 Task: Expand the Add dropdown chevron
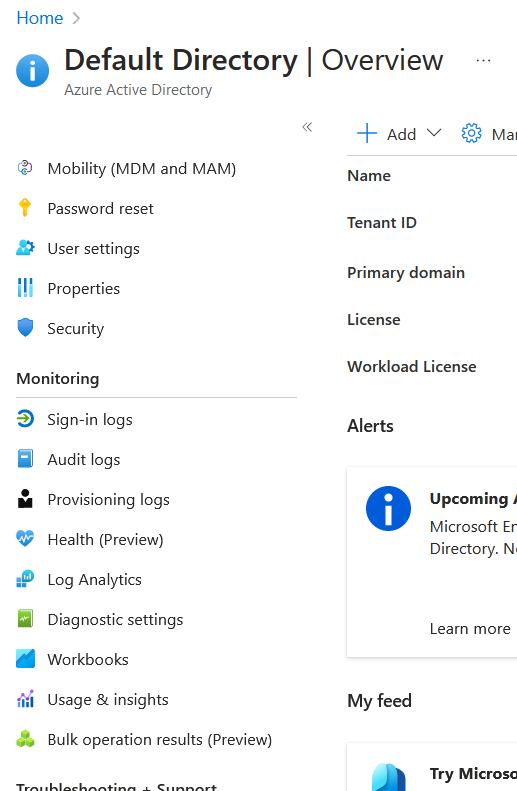click(x=434, y=133)
